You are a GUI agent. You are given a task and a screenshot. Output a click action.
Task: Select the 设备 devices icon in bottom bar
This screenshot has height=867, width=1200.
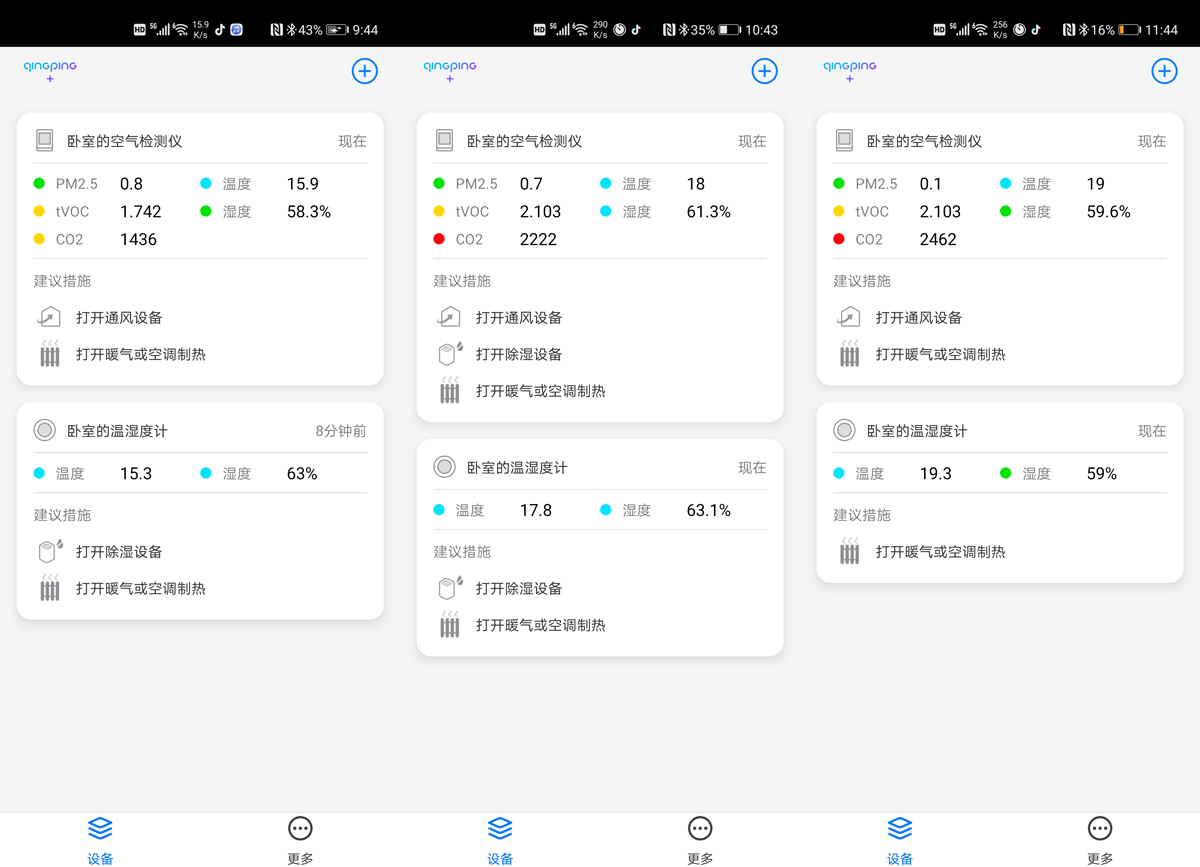100,828
